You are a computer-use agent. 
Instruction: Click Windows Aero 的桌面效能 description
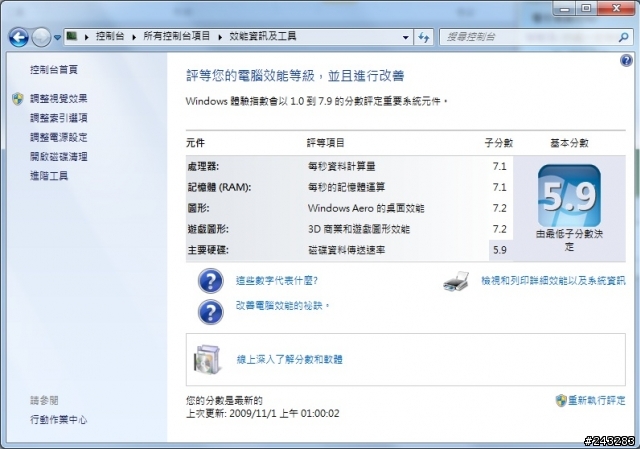click(366, 208)
